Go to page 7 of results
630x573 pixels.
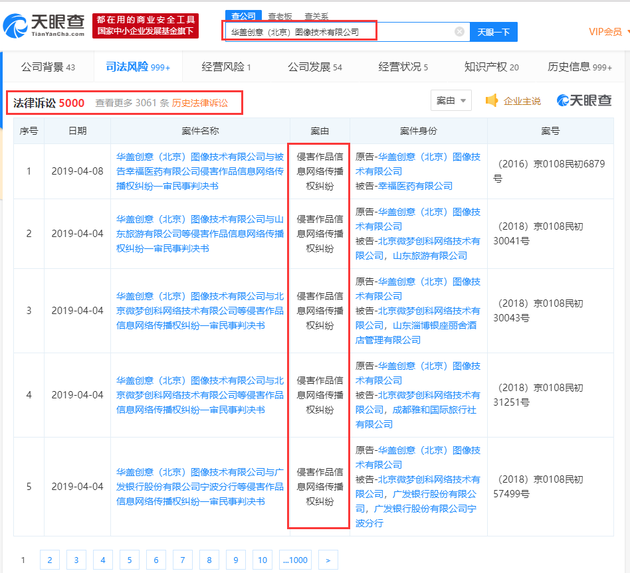tap(182, 560)
